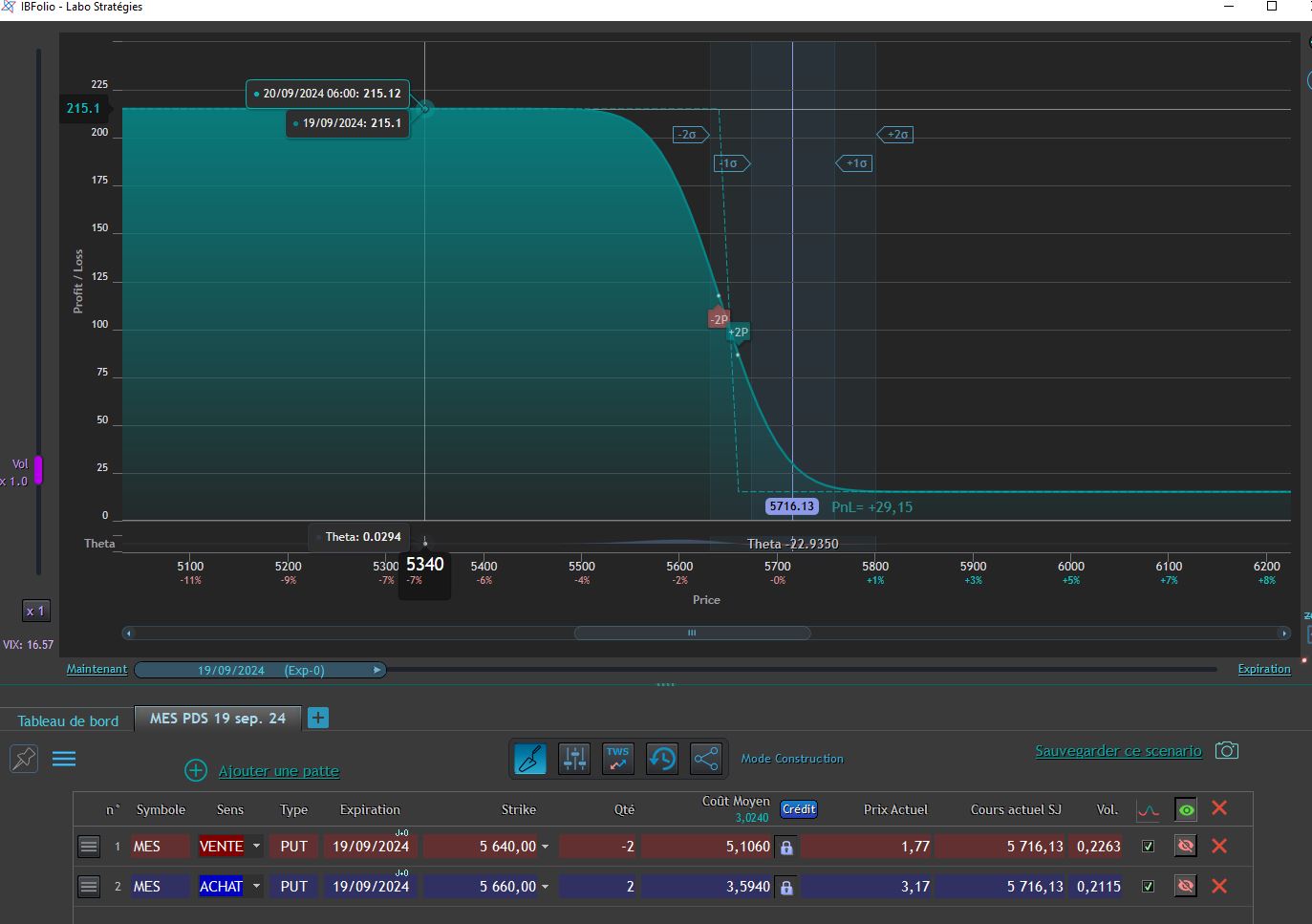Open the ACHAT direction dropdown
This screenshot has width=1312, height=924.
(256, 886)
